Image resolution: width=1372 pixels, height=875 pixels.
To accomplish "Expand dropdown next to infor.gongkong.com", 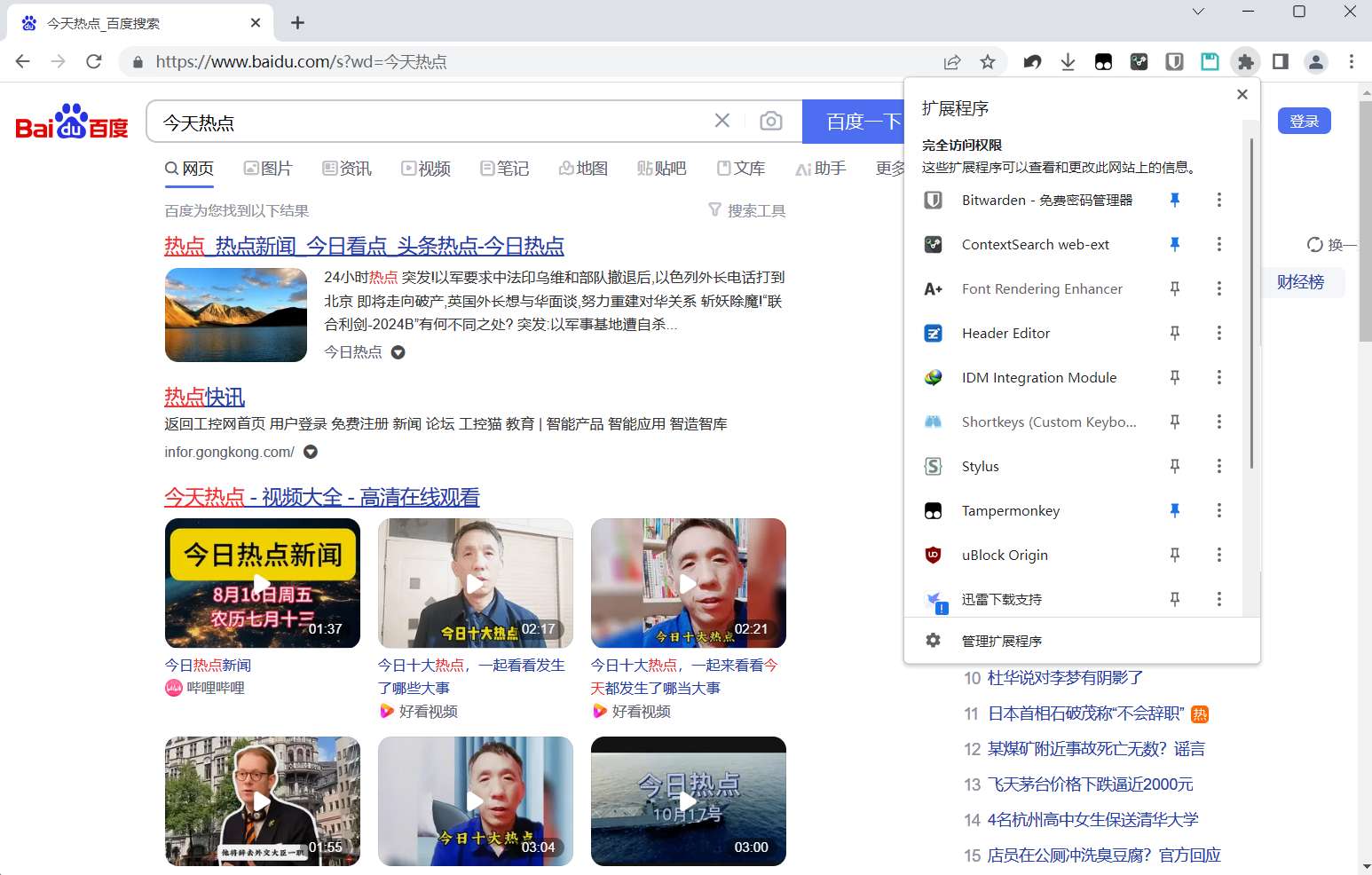I will coord(311,452).
